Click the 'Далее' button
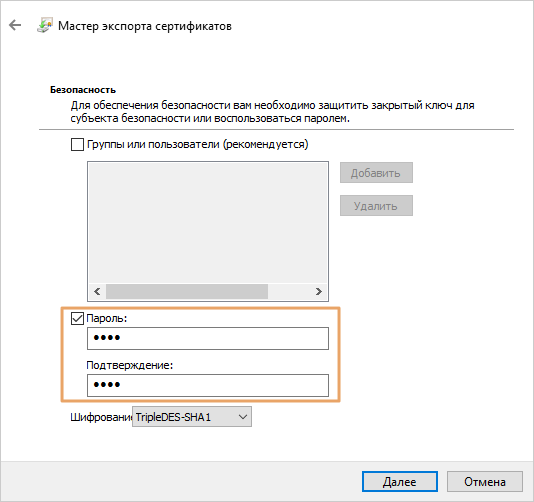 pos(399,482)
